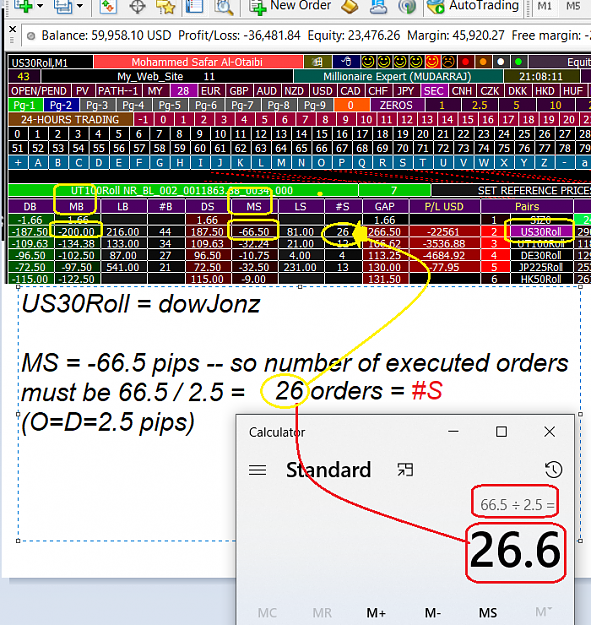Image resolution: width=591 pixels, height=625 pixels.
Task: Open the gold MetaEditor book icon
Action: pyautogui.click(x=350, y=6)
